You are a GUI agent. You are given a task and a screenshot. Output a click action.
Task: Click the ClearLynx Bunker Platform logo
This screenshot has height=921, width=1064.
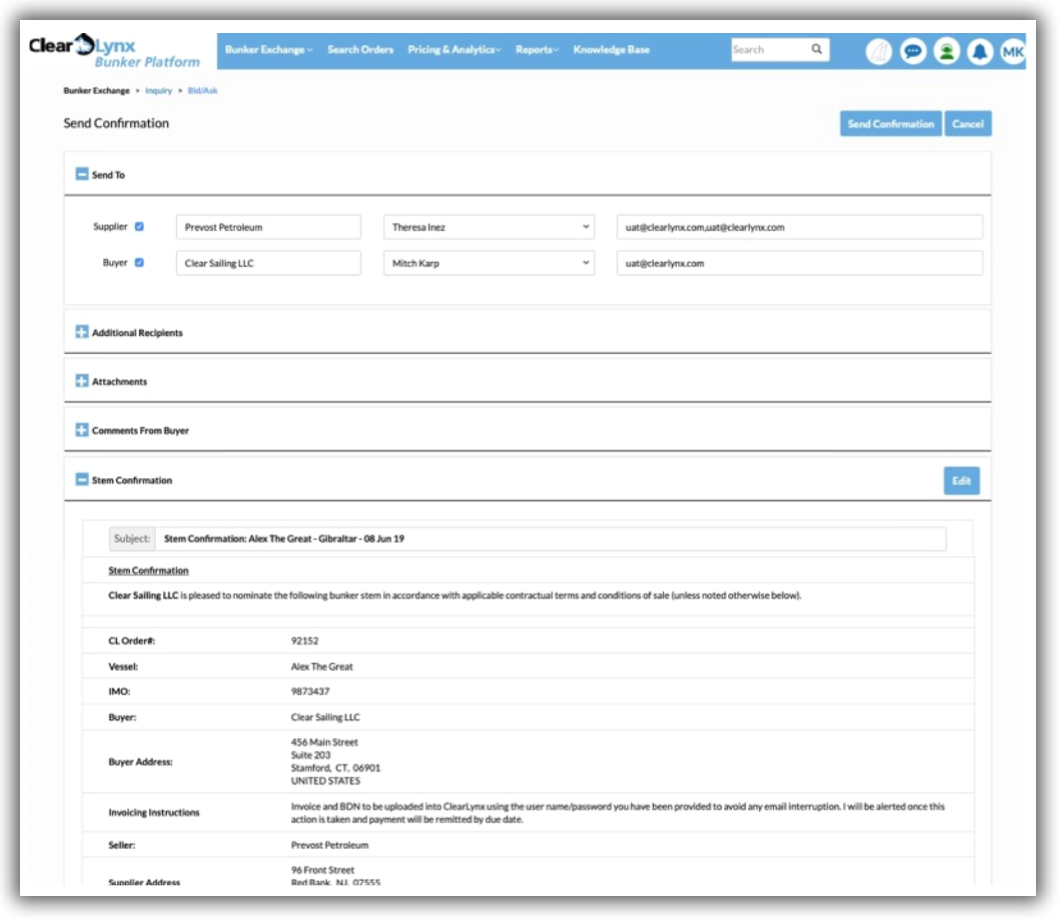pyautogui.click(x=114, y=51)
